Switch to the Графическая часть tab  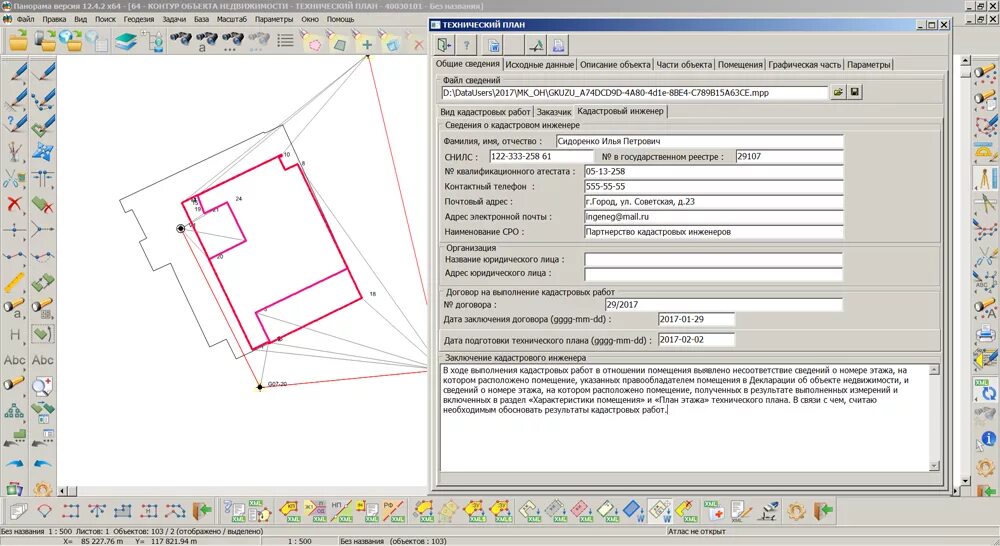coord(804,64)
